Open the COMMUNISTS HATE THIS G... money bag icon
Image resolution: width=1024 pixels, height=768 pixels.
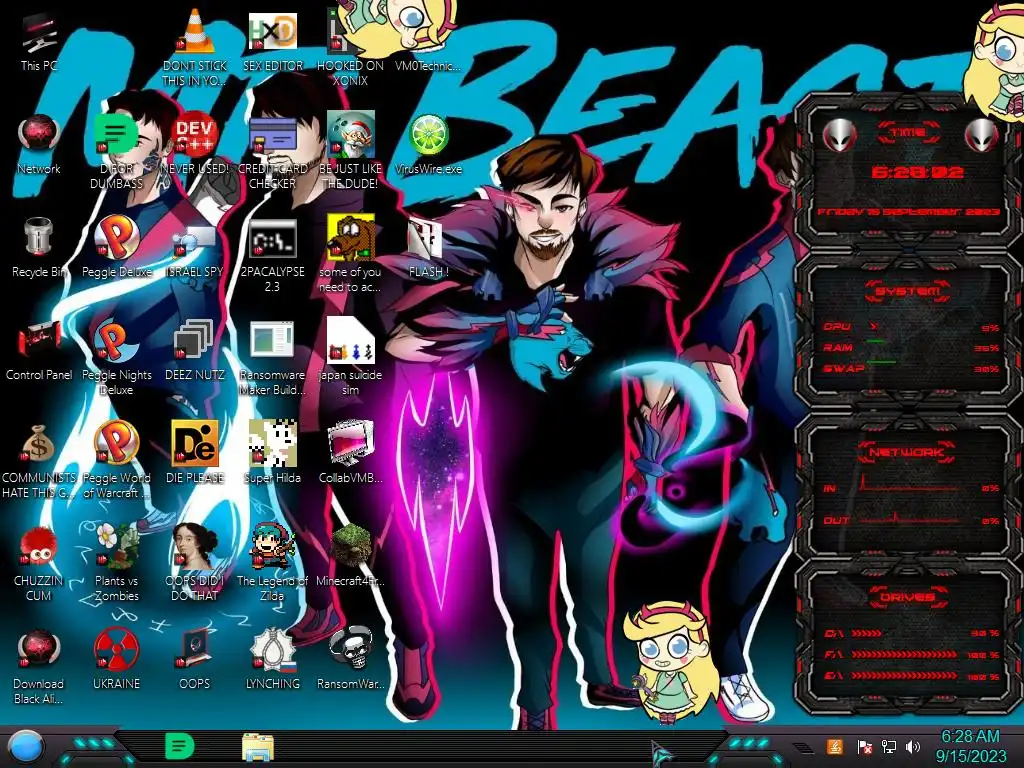tap(38, 444)
